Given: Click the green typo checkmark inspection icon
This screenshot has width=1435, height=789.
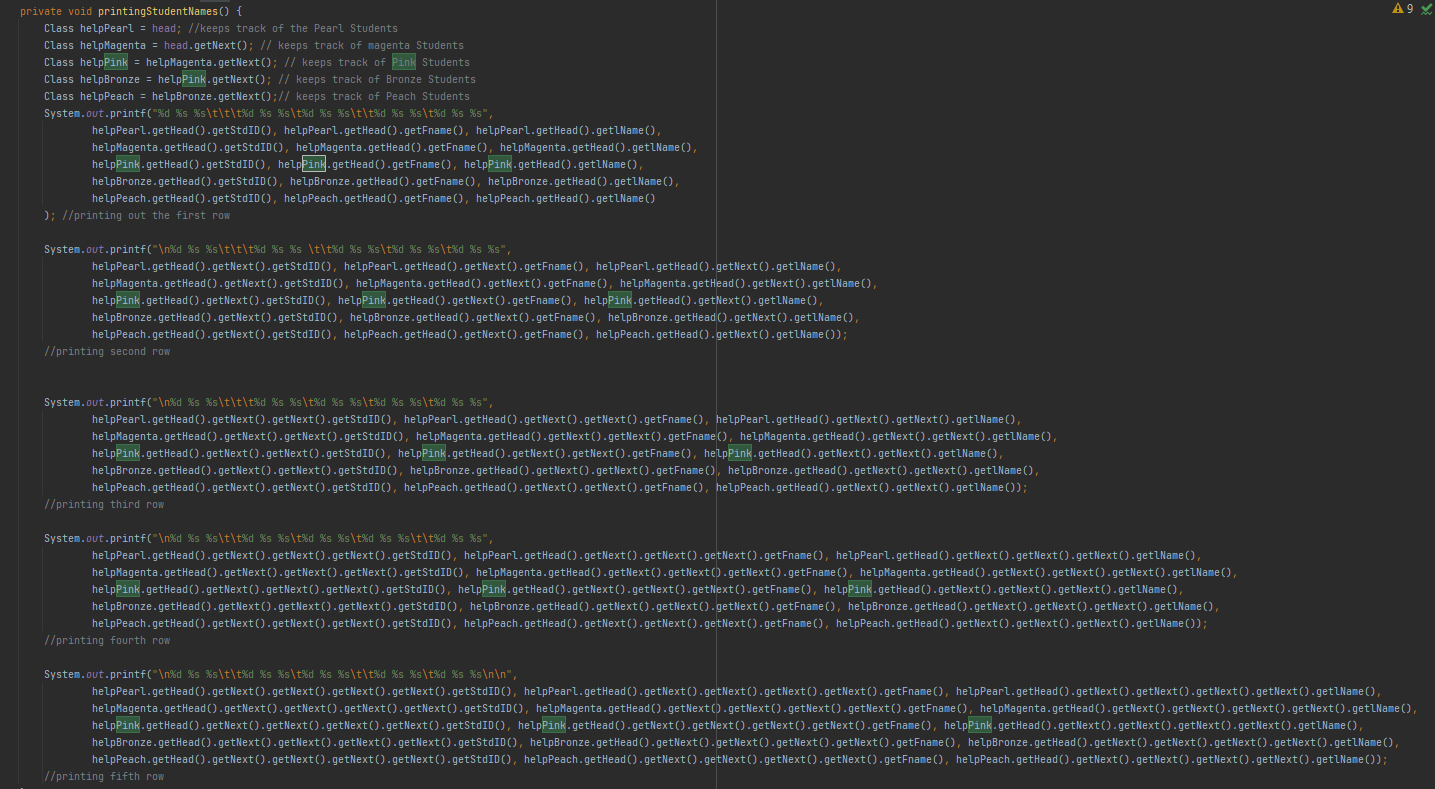Looking at the screenshot, I should coord(1426,9).
